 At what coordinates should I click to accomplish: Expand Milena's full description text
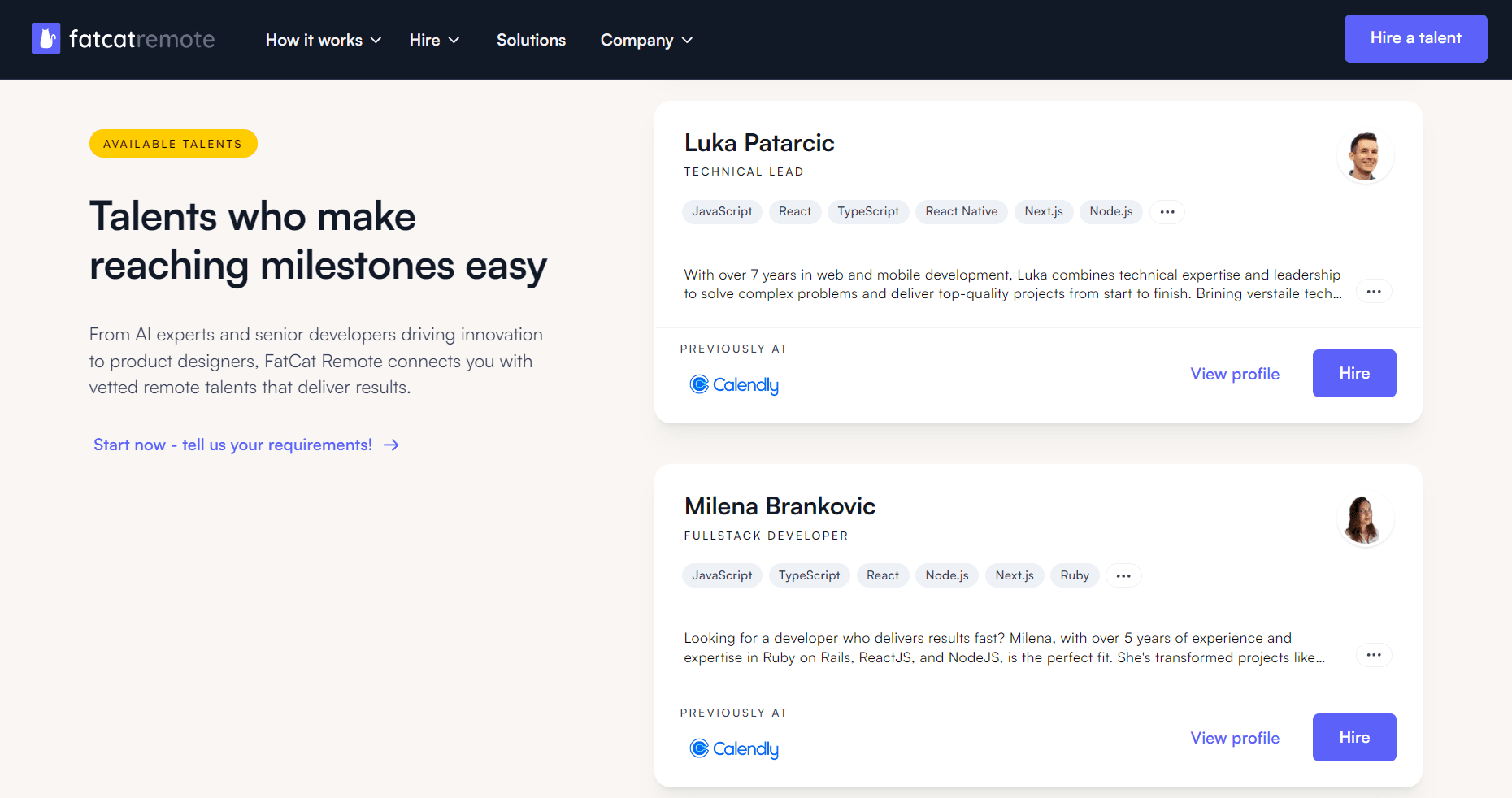pyautogui.click(x=1374, y=655)
